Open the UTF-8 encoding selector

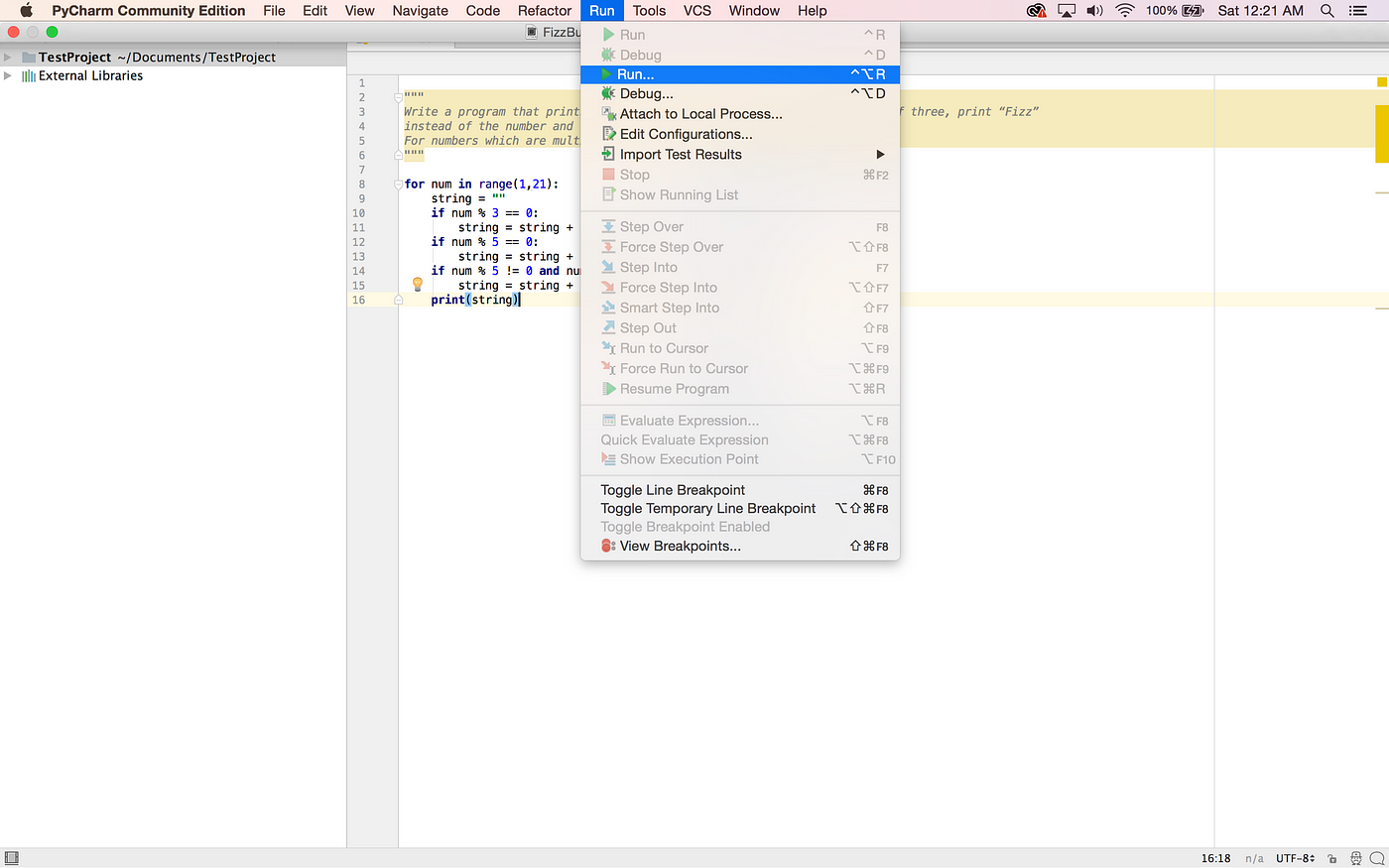(1295, 858)
